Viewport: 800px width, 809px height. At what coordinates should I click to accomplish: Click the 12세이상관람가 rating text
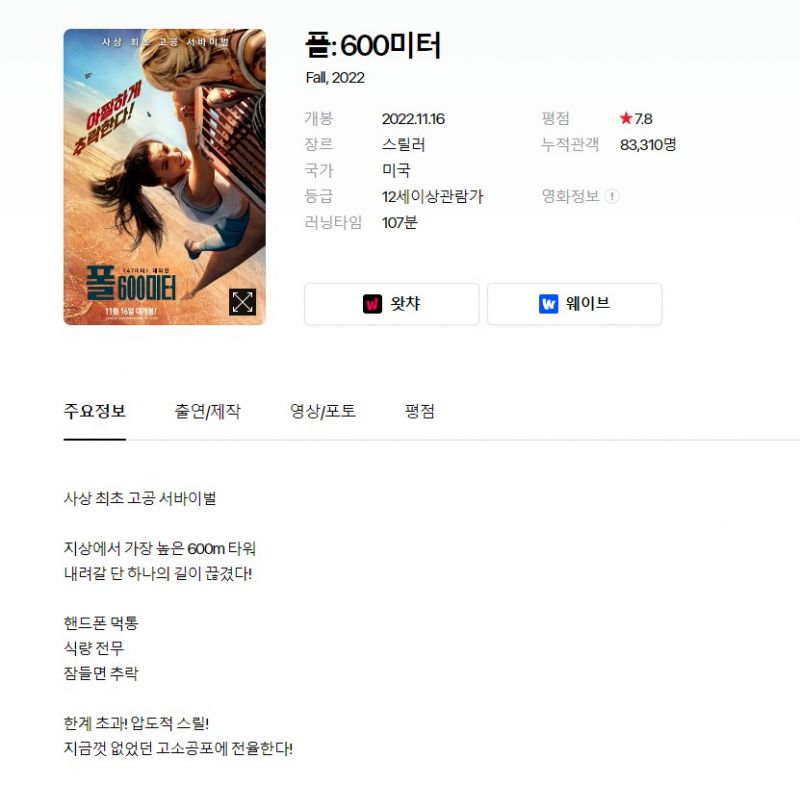click(432, 196)
